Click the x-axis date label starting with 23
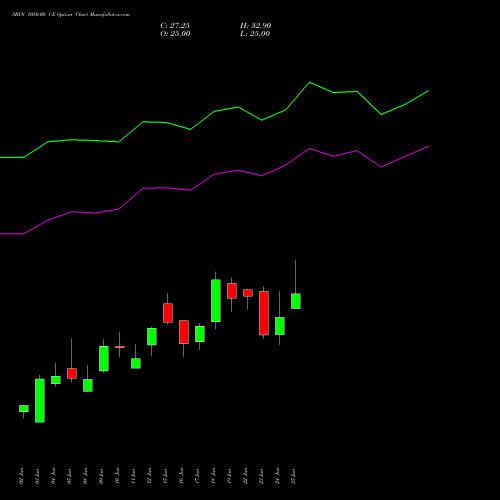Screen dimensions: 500x500 pyautogui.click(x=261, y=476)
